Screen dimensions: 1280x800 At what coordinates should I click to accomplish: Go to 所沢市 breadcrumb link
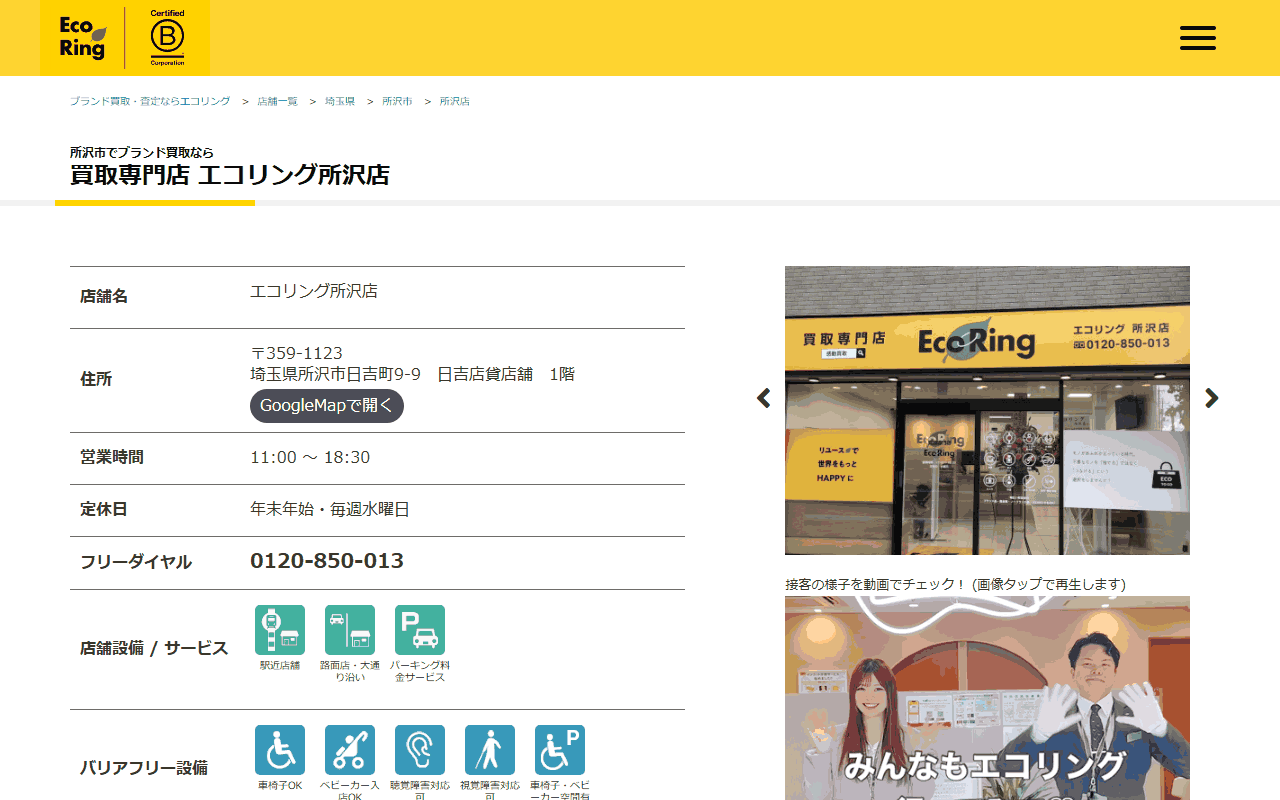click(x=397, y=102)
